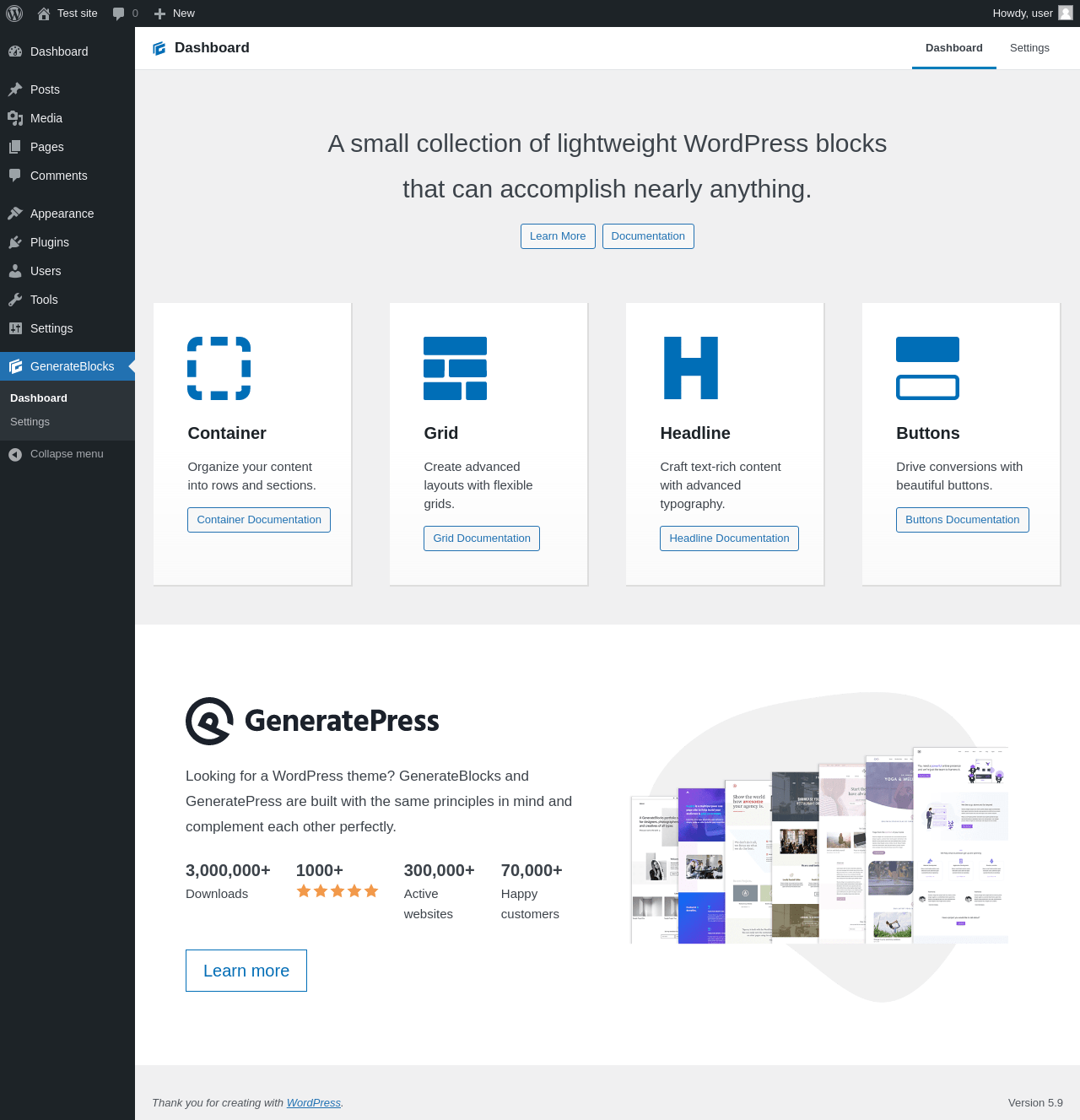Click the Container card heading
The width and height of the screenshot is (1080, 1120).
click(x=227, y=433)
